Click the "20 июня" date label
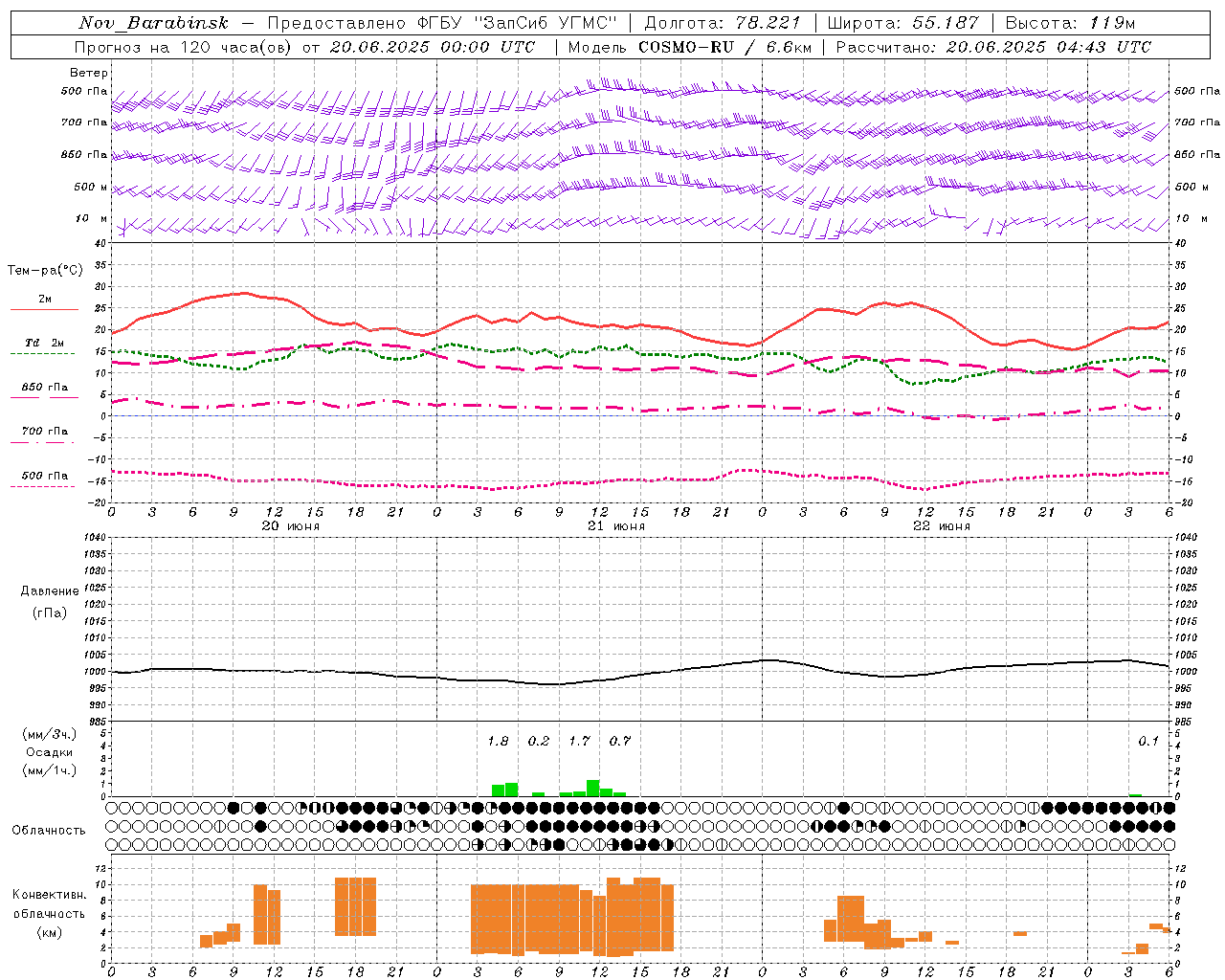Image resolution: width=1225 pixels, height=980 pixels. point(291,526)
